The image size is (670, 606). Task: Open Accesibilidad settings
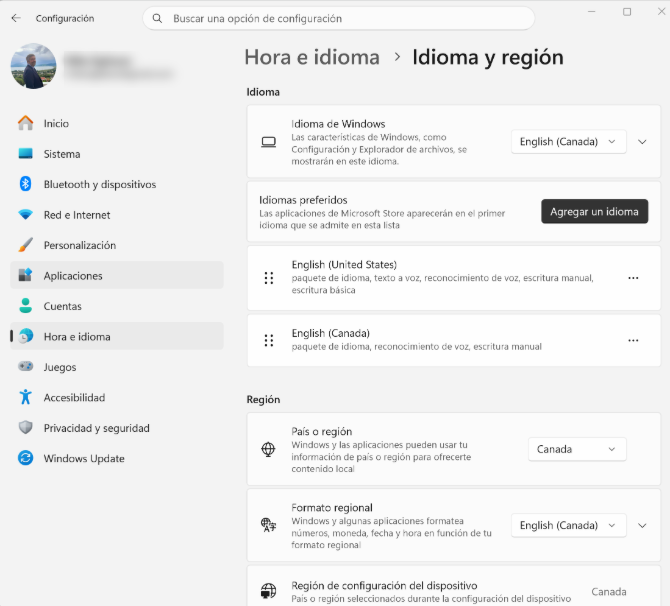pos(117,397)
